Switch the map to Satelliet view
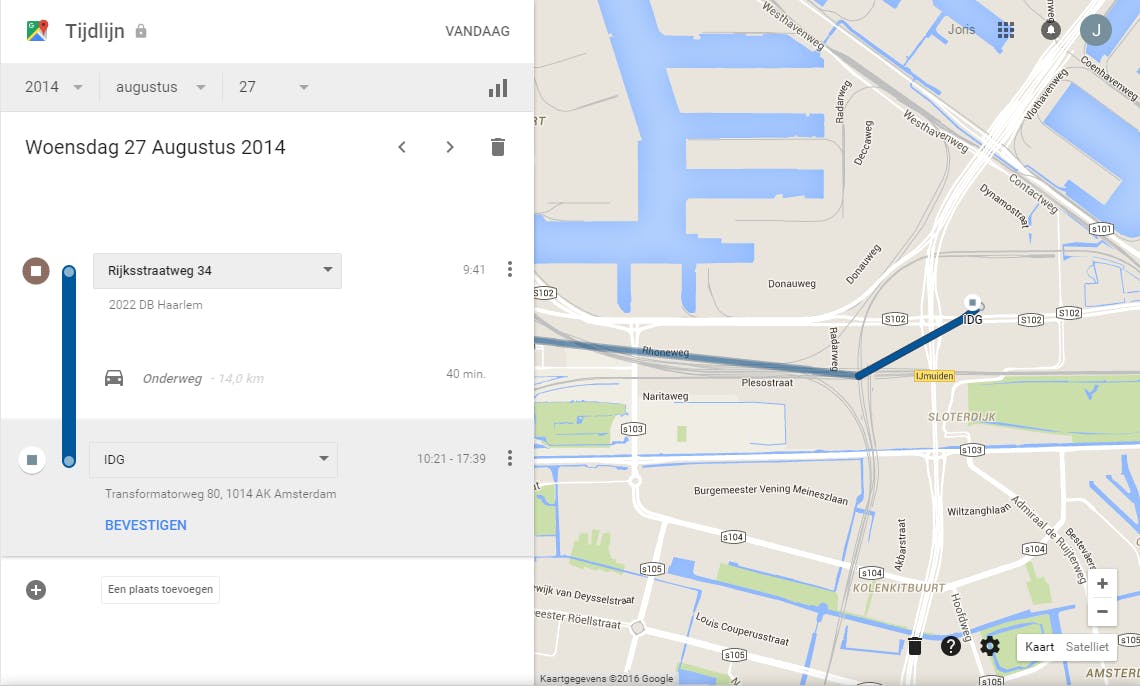 point(1087,647)
